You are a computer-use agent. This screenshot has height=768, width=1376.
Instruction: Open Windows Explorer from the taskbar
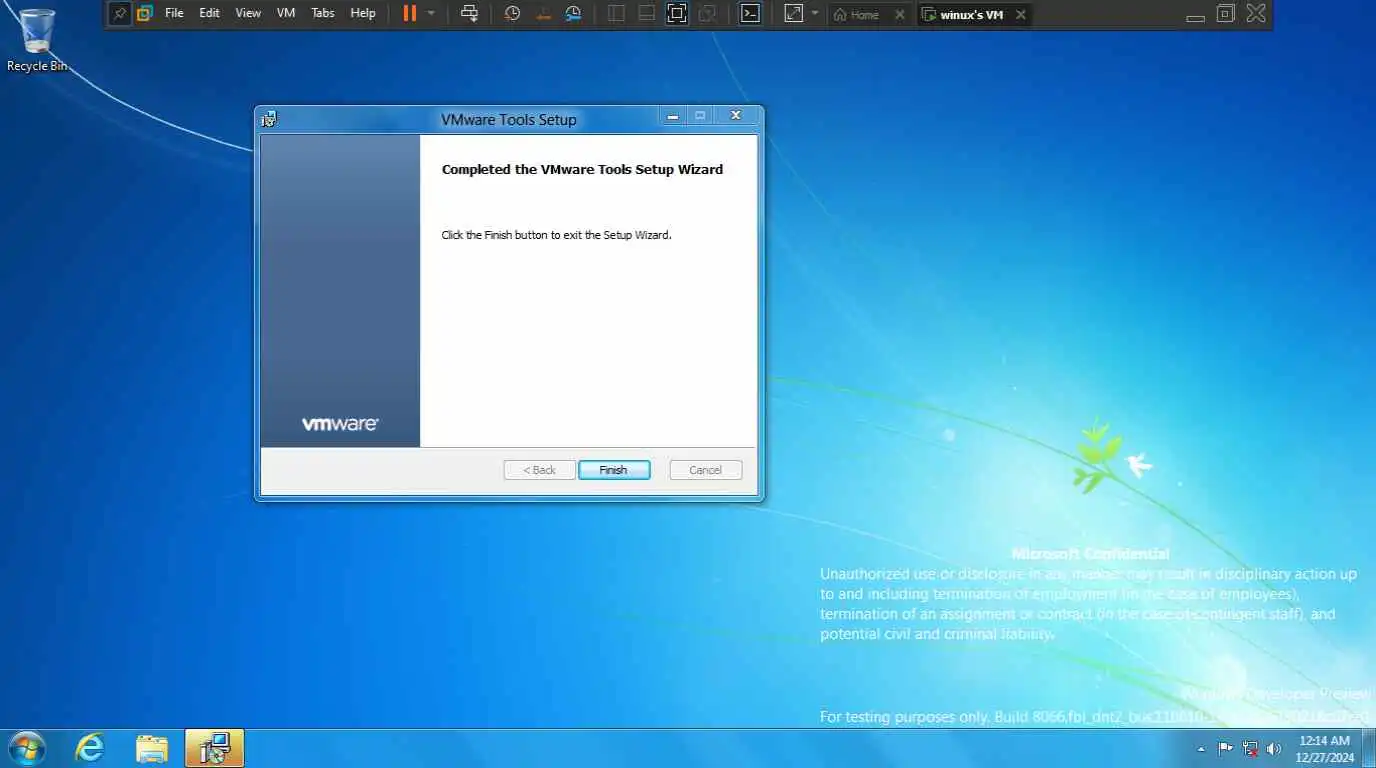(152, 748)
